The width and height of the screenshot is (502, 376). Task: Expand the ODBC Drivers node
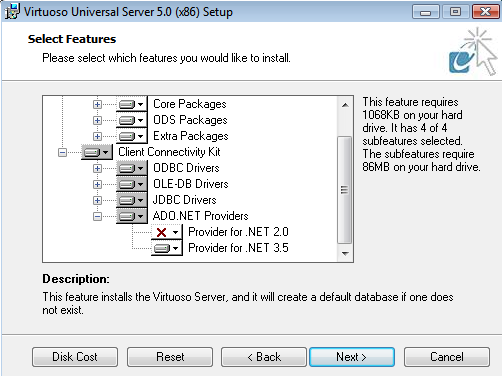click(x=97, y=168)
